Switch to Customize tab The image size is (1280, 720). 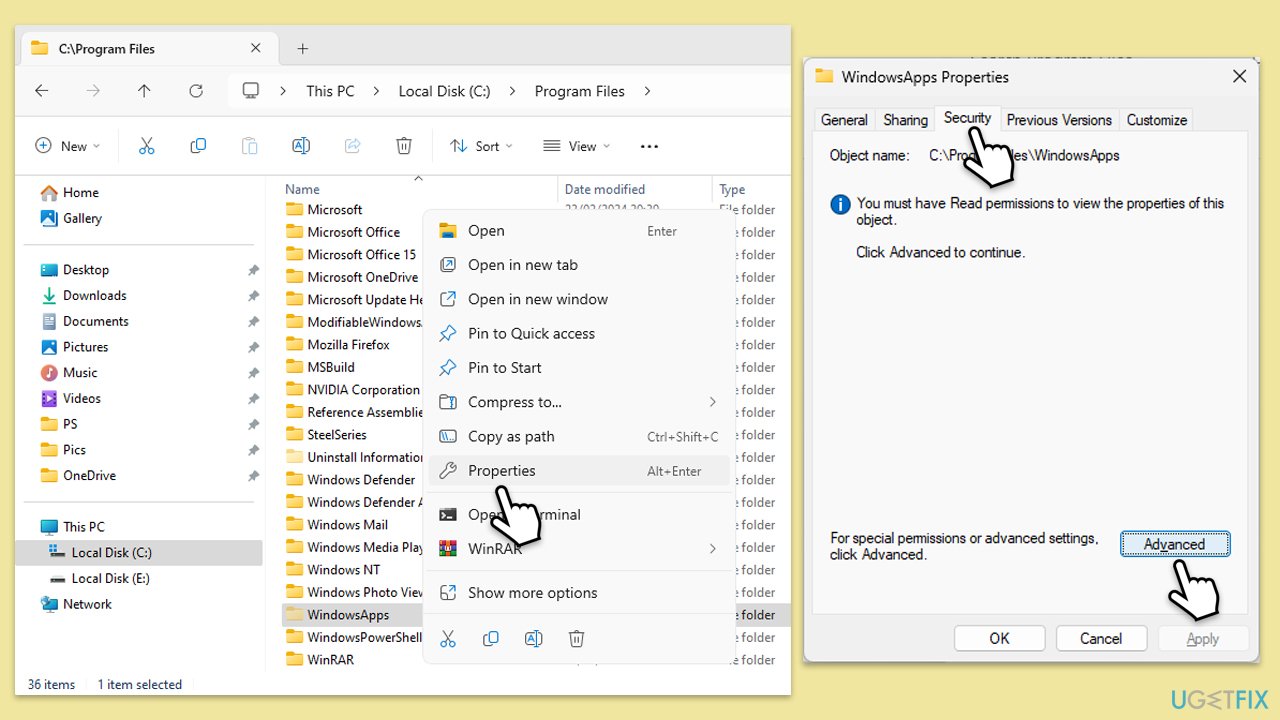[1156, 120]
